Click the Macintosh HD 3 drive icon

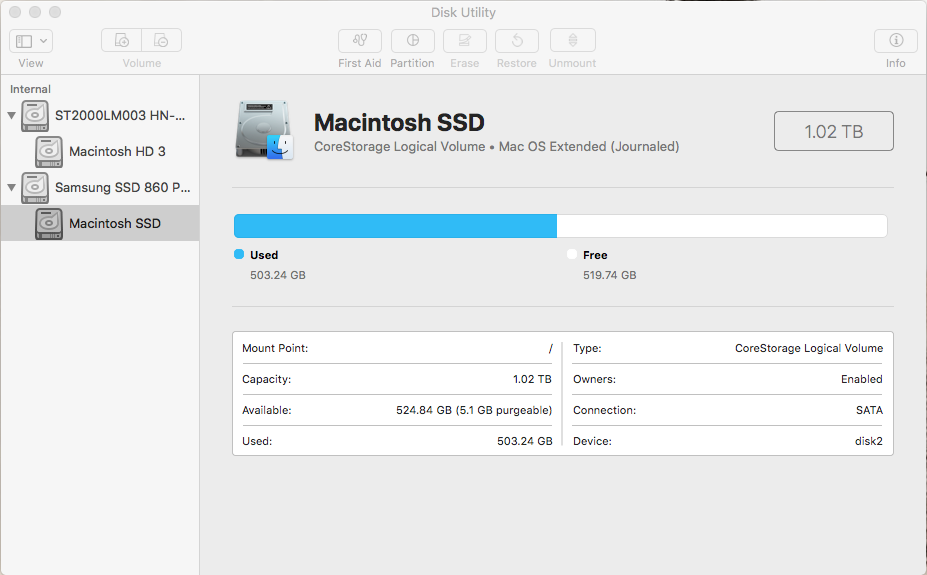coord(48,152)
